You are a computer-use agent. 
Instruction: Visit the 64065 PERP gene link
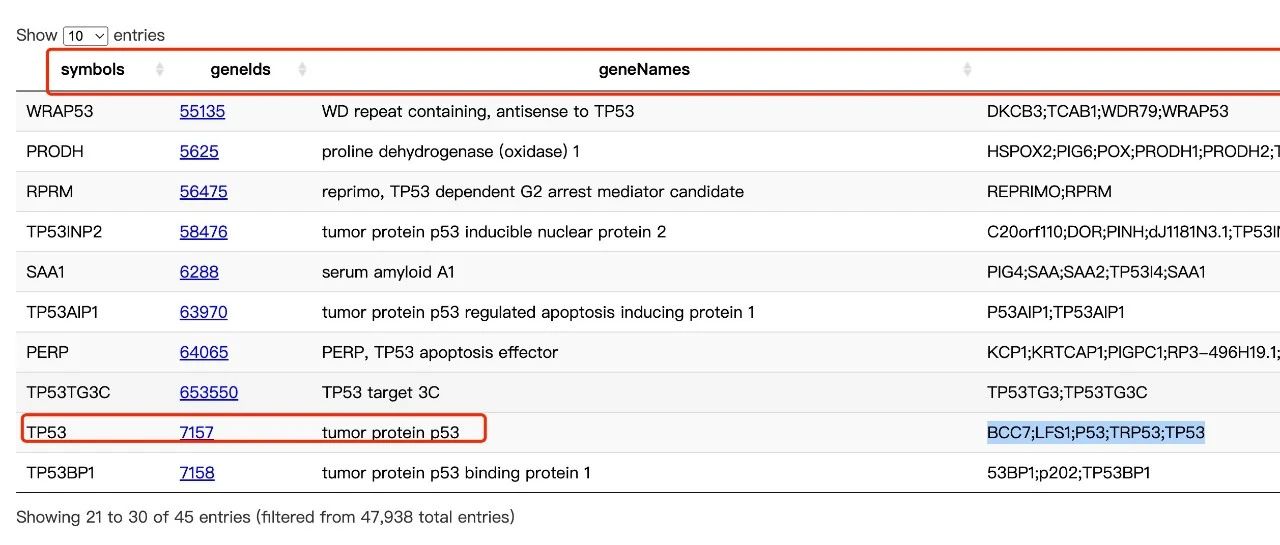204,352
